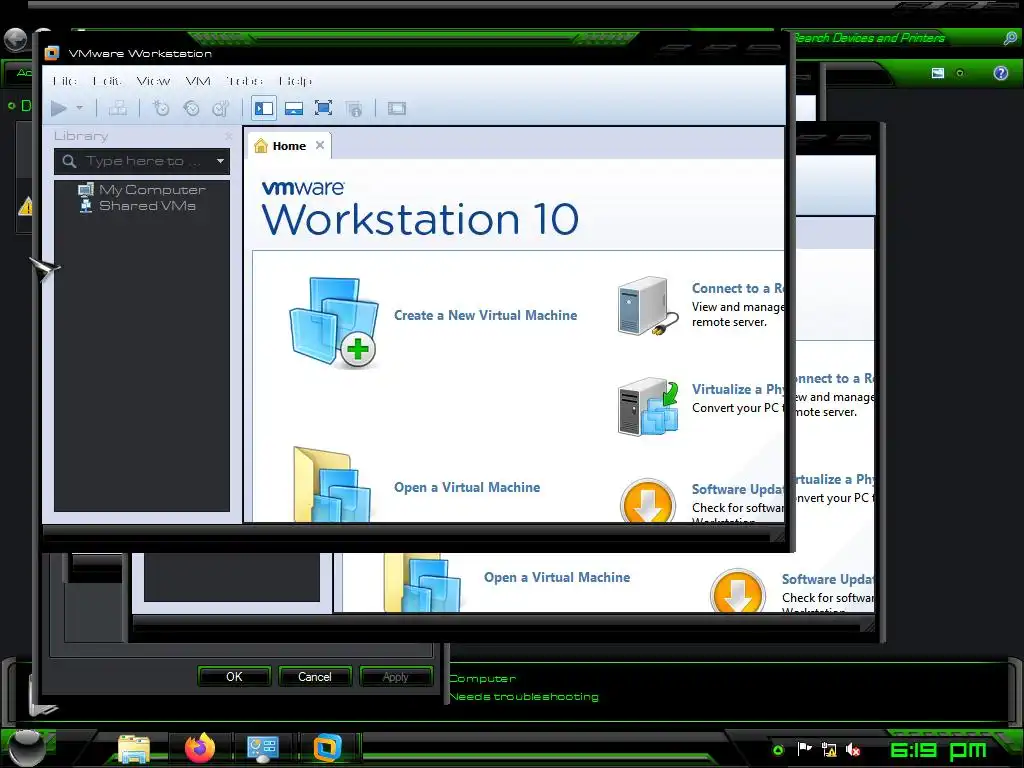This screenshot has height=768, width=1024.
Task: Click the yellow warning icon in background window
Action: coord(25,206)
